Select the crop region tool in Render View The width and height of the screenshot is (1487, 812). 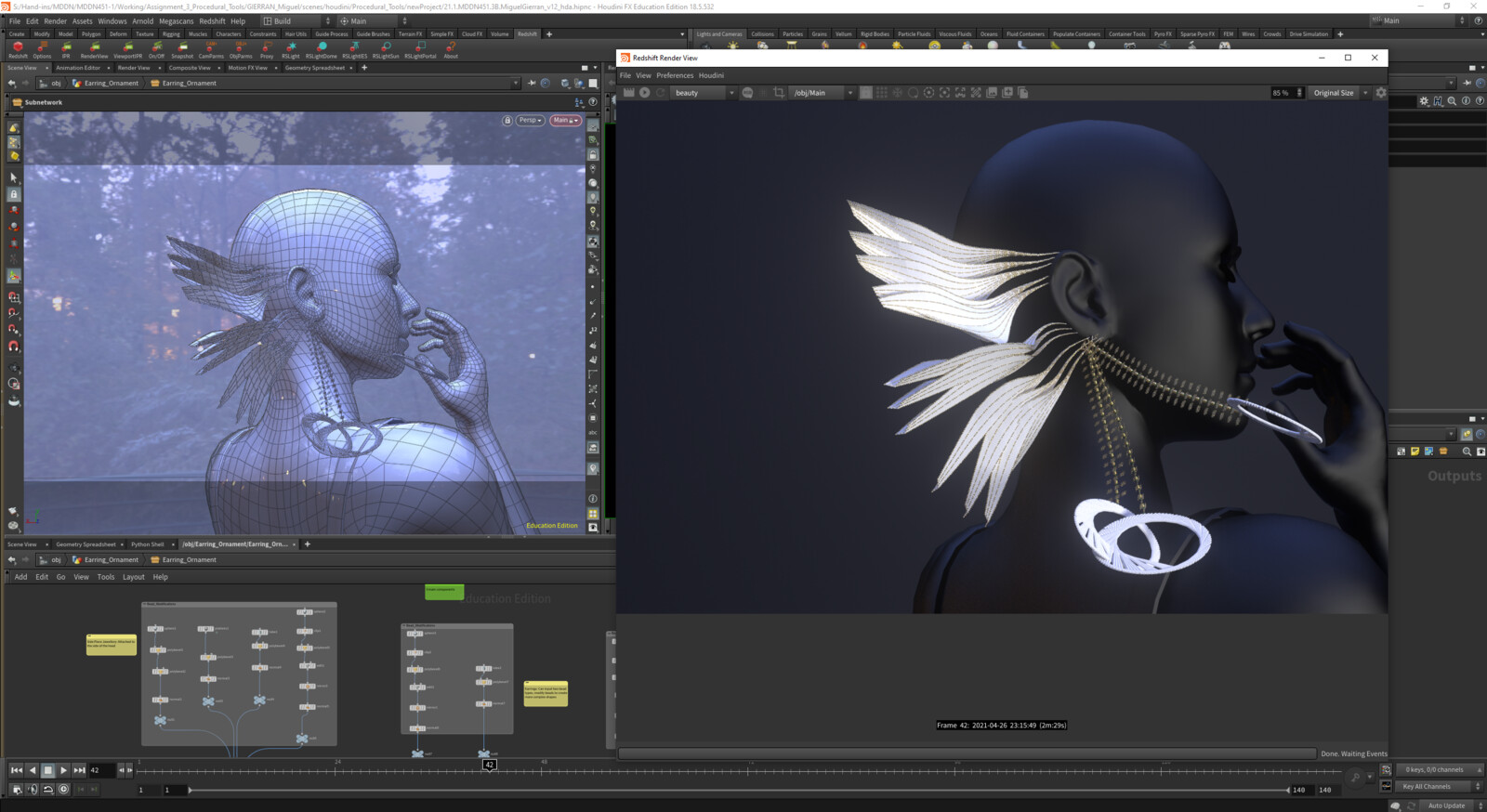tap(779, 93)
